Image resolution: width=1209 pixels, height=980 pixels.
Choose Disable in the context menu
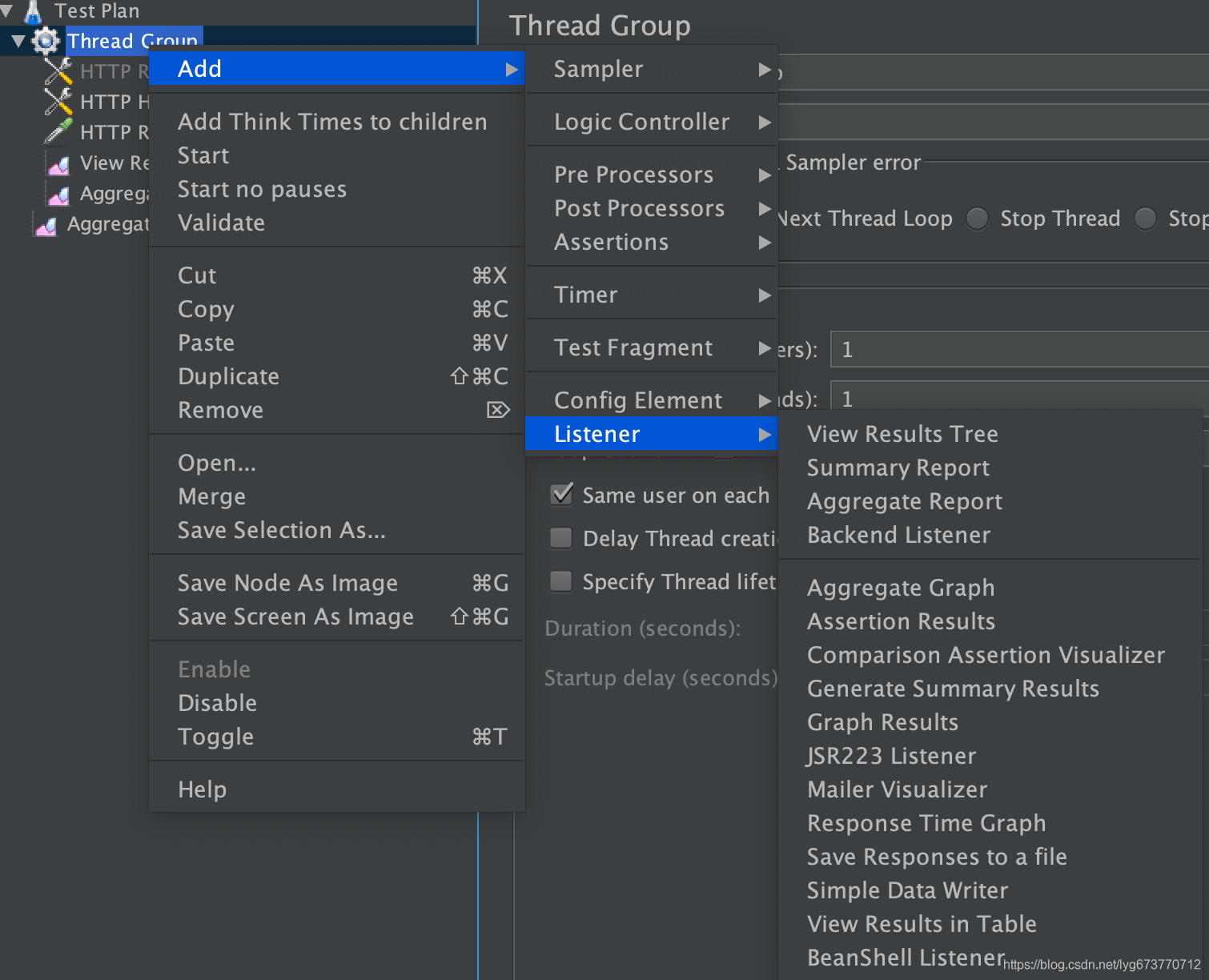[336, 703]
